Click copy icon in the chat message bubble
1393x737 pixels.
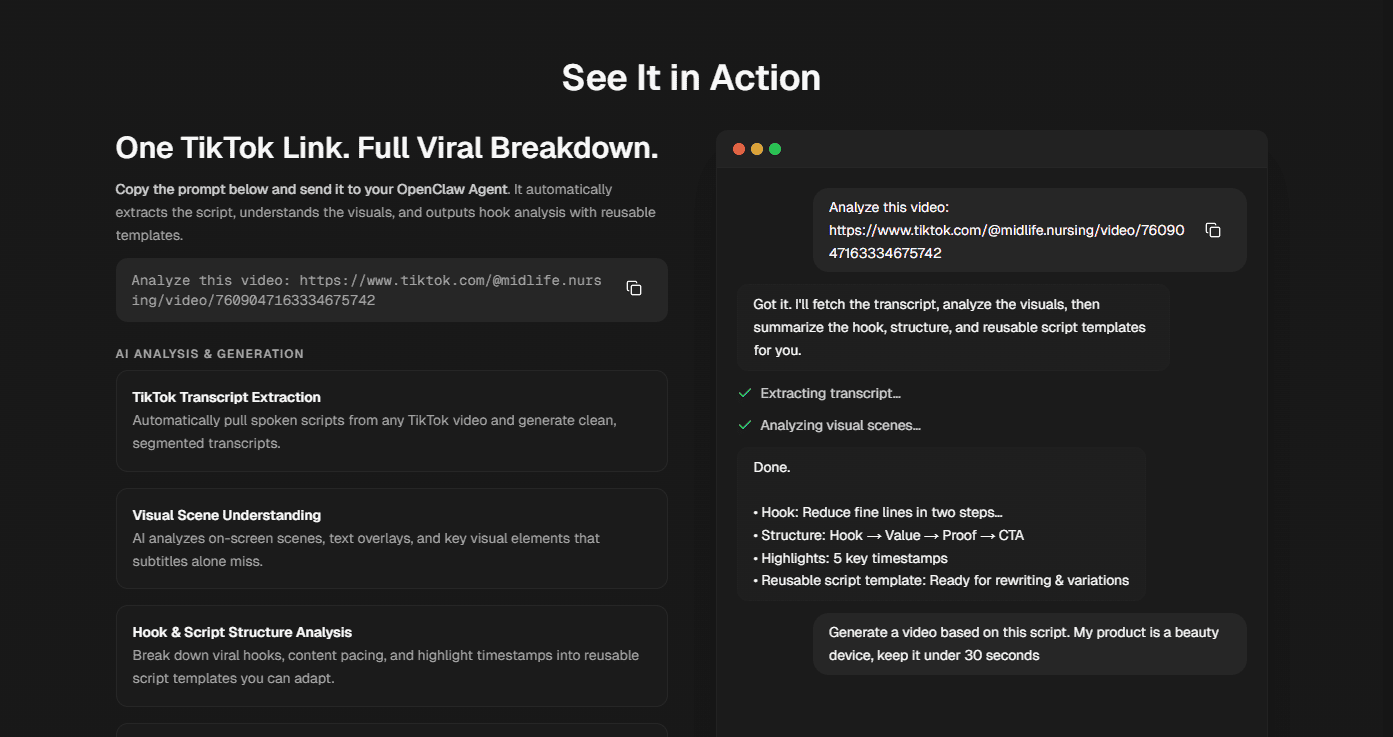[1212, 230]
